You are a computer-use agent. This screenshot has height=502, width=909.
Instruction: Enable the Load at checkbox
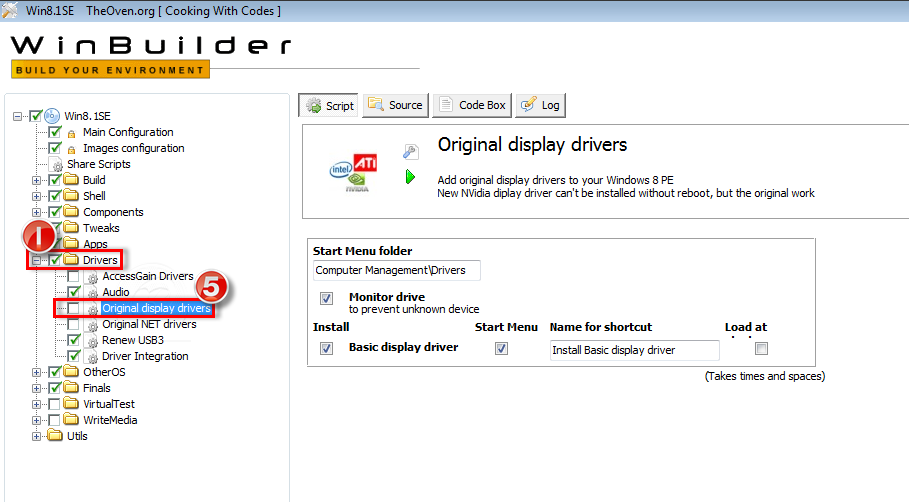pos(762,348)
